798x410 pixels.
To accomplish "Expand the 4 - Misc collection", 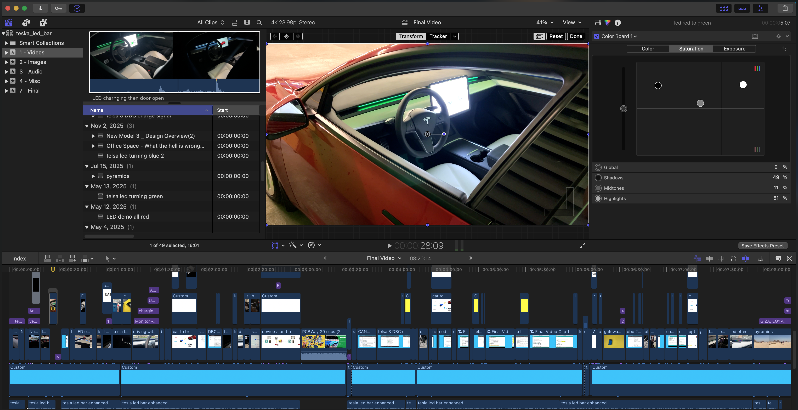I will point(7,81).
